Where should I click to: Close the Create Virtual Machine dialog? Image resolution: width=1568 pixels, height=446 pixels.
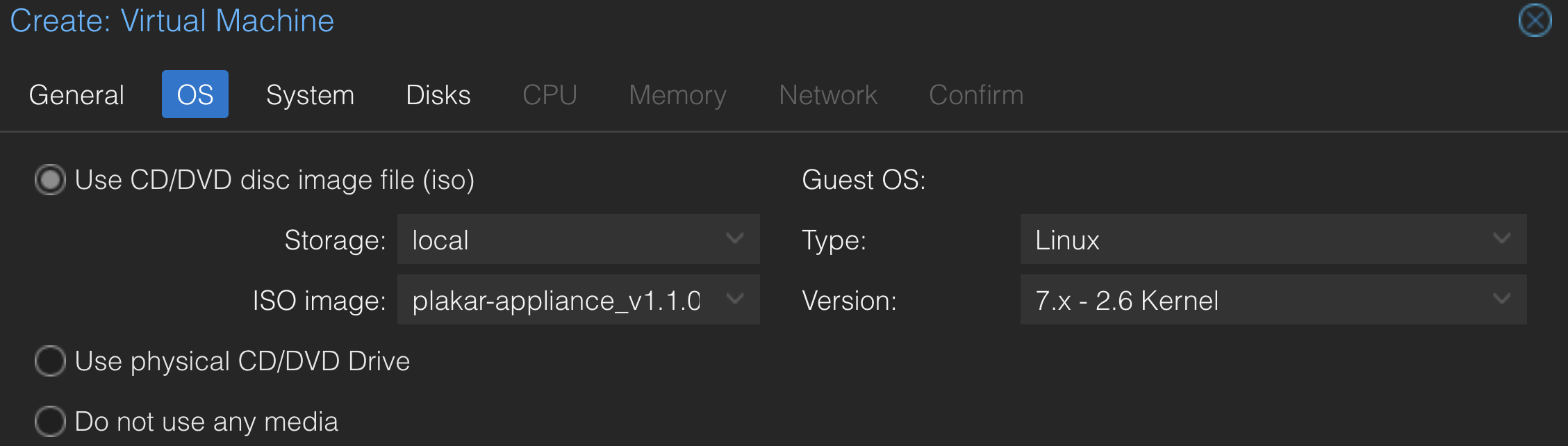(1535, 20)
